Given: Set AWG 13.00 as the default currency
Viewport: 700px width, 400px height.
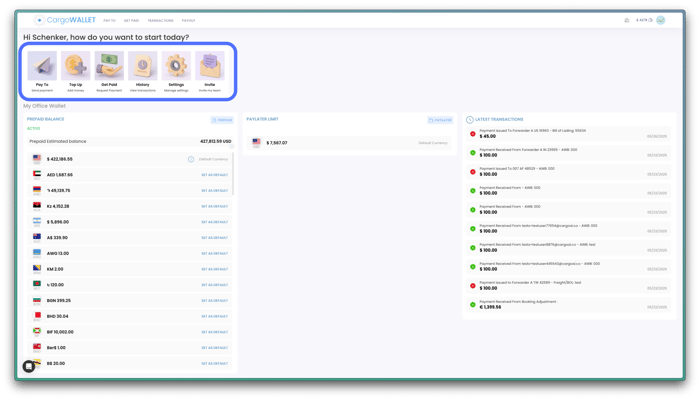Looking at the screenshot, I should tap(215, 254).
